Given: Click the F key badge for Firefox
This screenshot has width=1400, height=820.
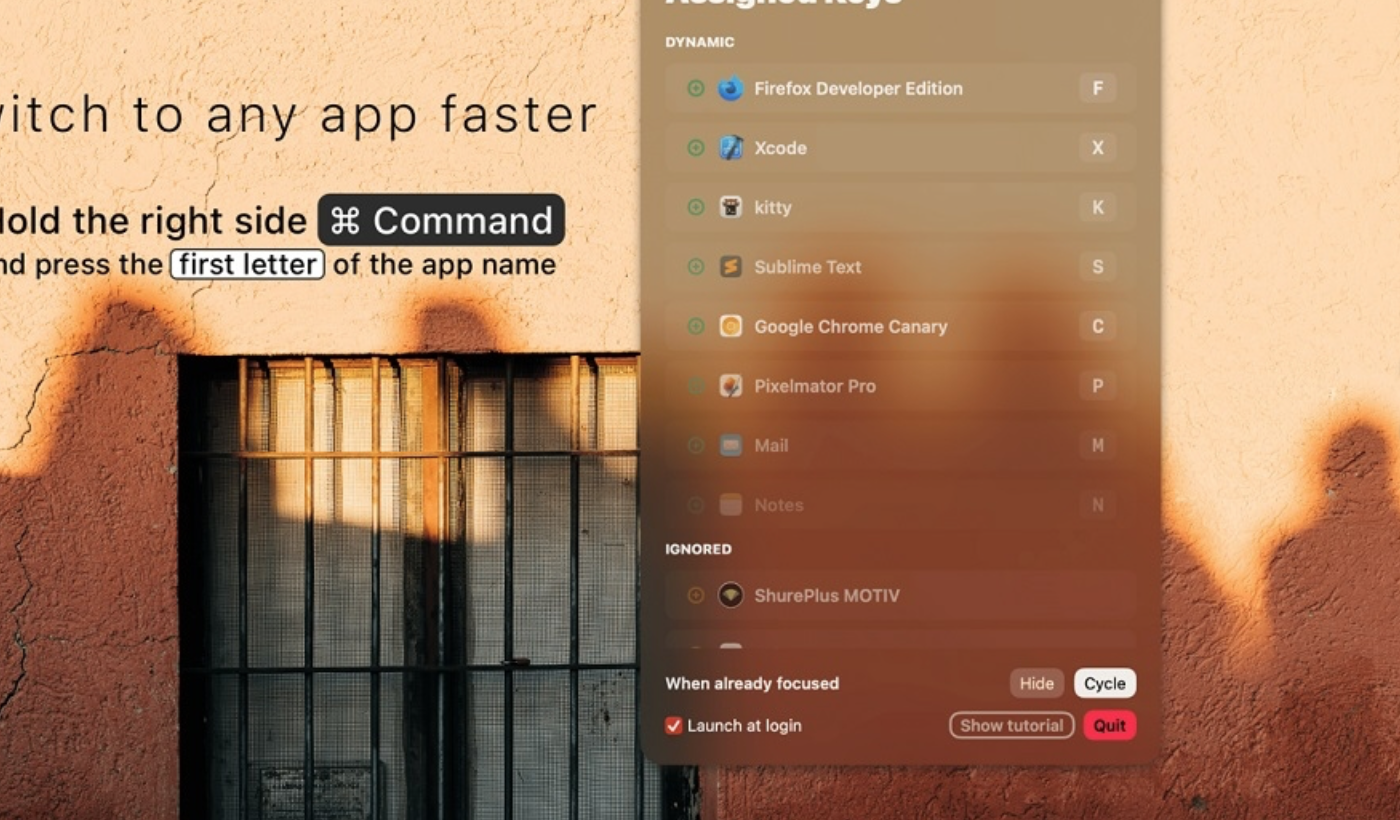Looking at the screenshot, I should [1097, 88].
